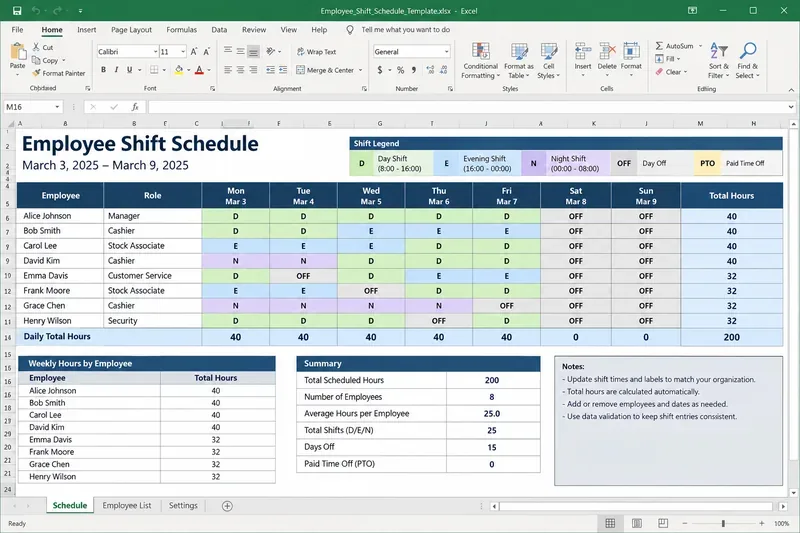Open the File menu
The image size is (800, 533).
pyautogui.click(x=17, y=30)
